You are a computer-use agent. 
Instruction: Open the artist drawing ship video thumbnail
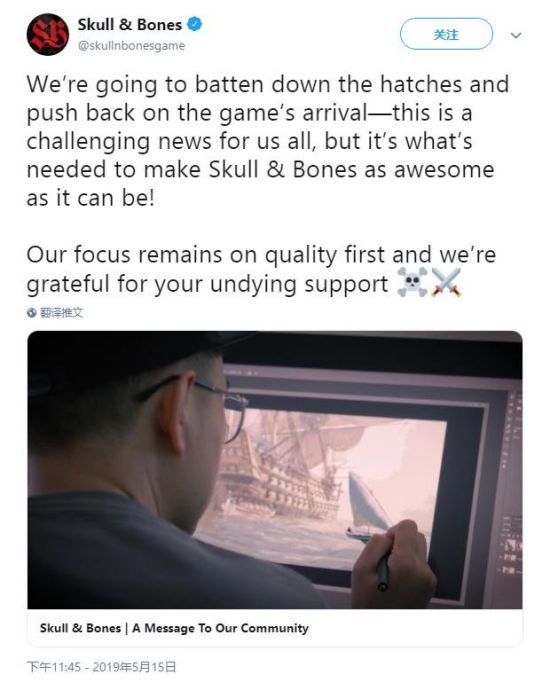275,470
